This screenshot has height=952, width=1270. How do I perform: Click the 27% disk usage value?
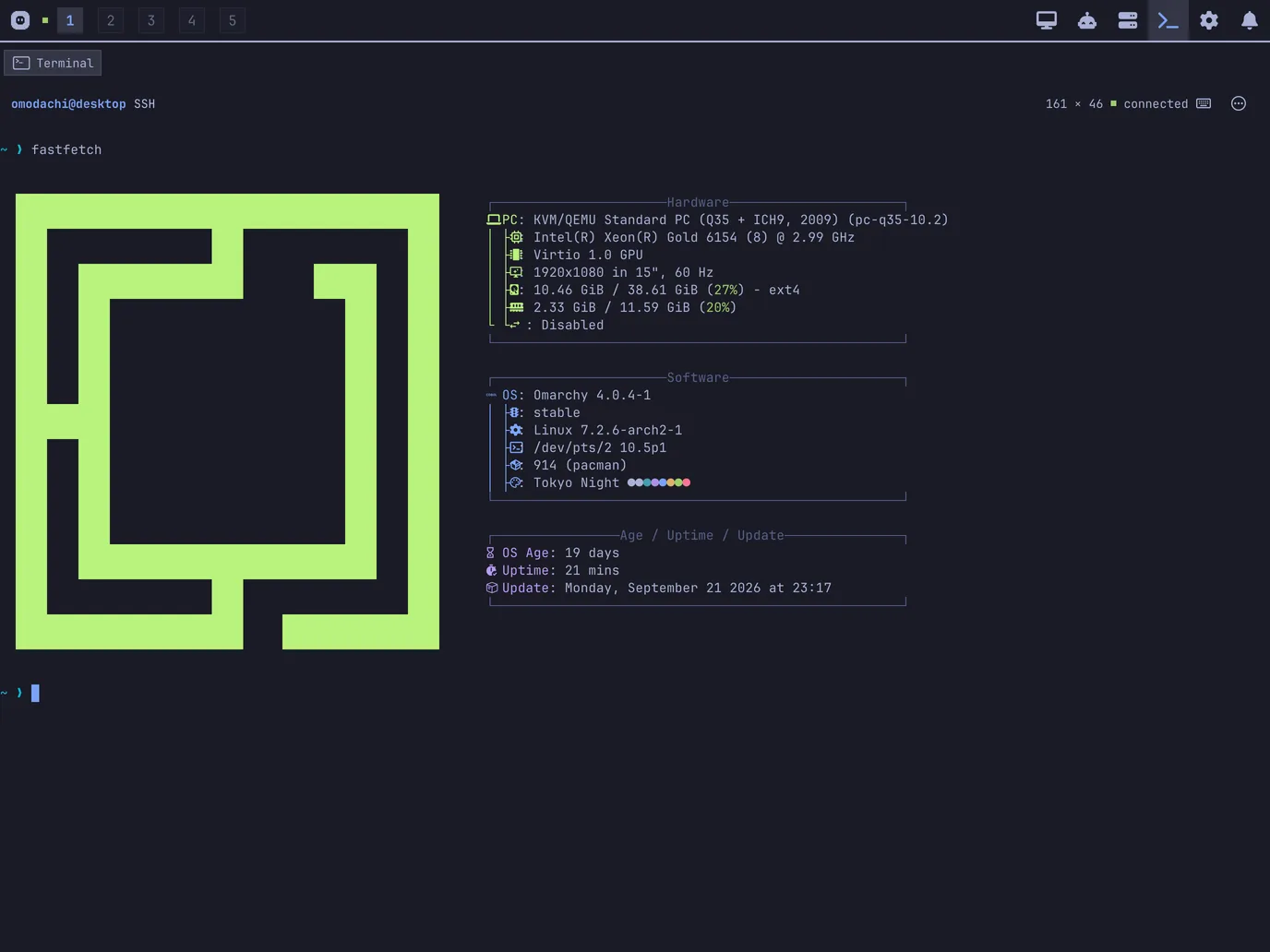[726, 290]
